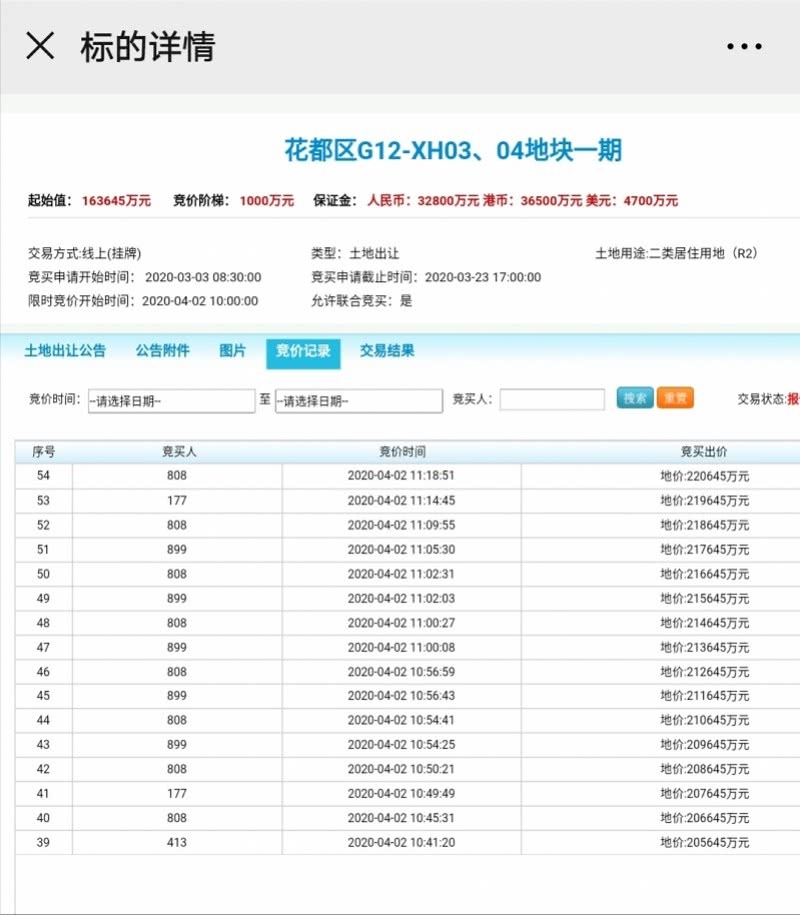Switch to the 交易结果 tab
This screenshot has height=915, width=800.
pyautogui.click(x=387, y=351)
